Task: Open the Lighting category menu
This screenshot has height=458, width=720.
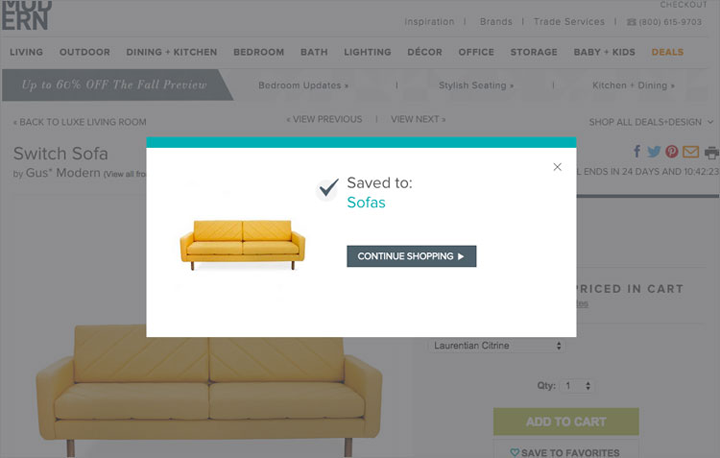Action: [x=367, y=52]
